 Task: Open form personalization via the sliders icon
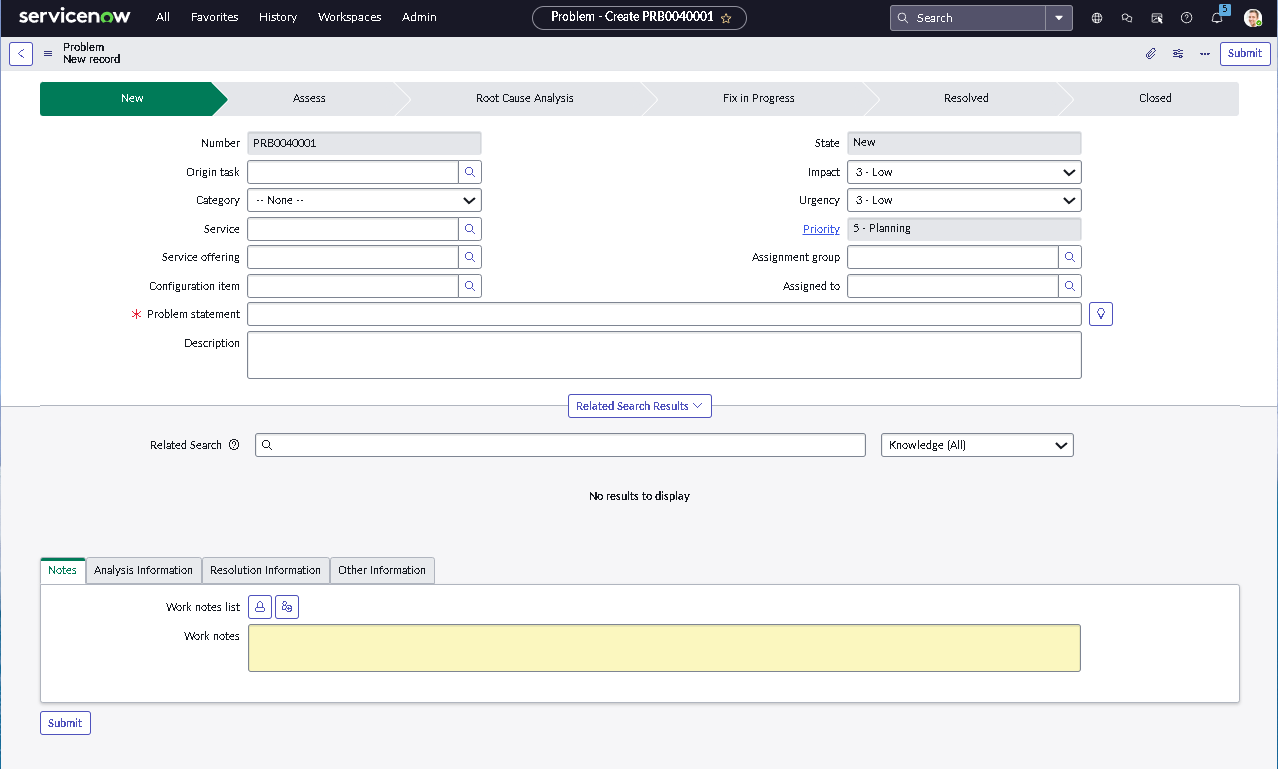(x=1177, y=53)
